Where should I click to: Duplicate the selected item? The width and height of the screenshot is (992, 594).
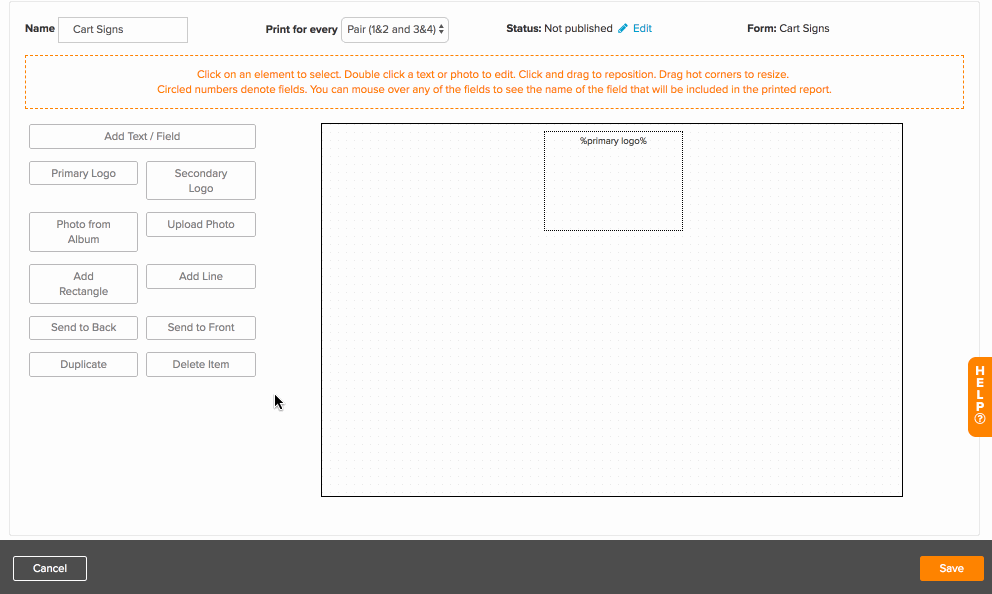(x=84, y=364)
